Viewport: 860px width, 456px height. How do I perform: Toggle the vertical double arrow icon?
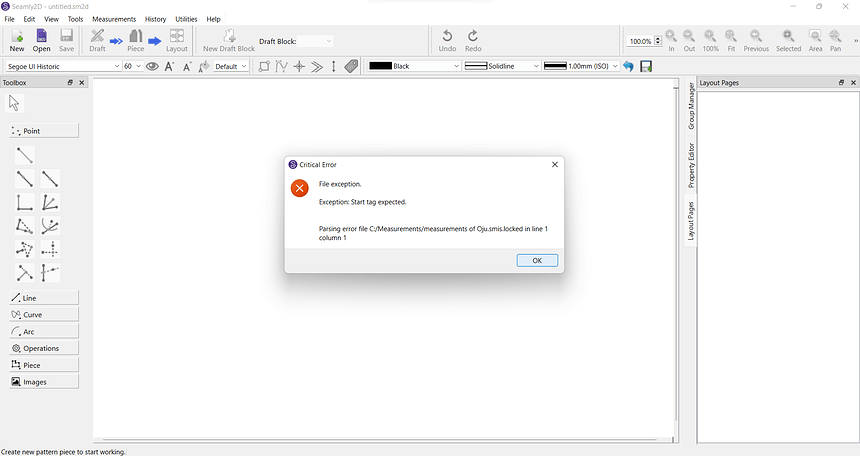click(333, 66)
